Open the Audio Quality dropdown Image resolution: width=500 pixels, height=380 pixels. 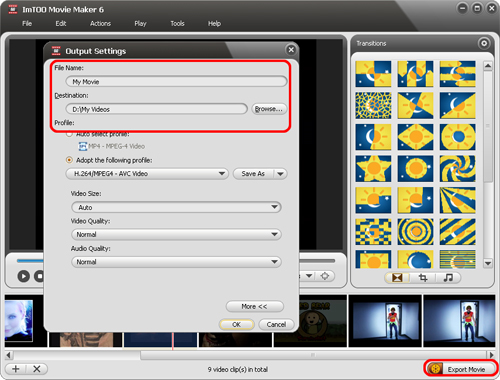176,262
